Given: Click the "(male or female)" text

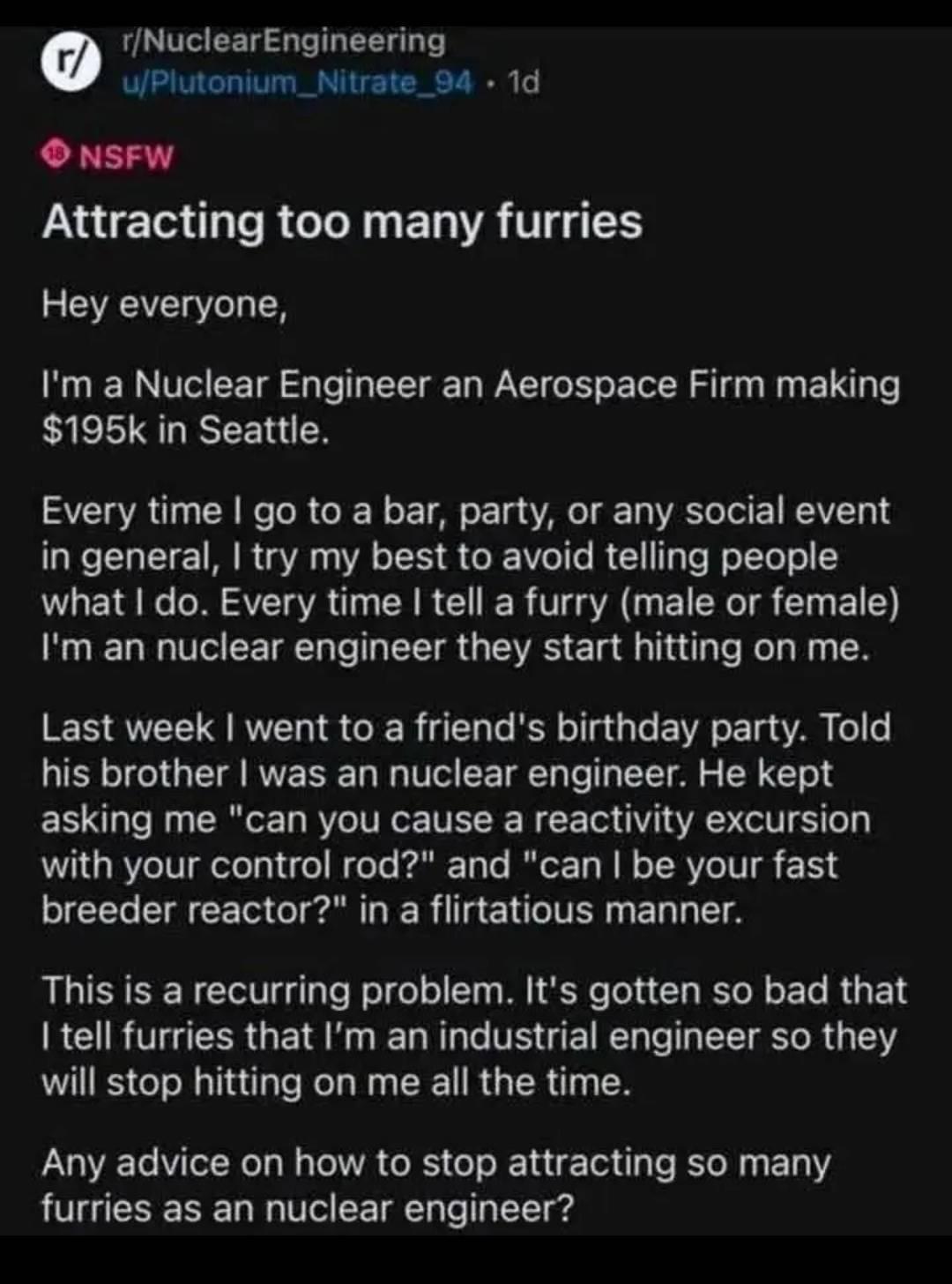Looking at the screenshot, I should [761, 603].
